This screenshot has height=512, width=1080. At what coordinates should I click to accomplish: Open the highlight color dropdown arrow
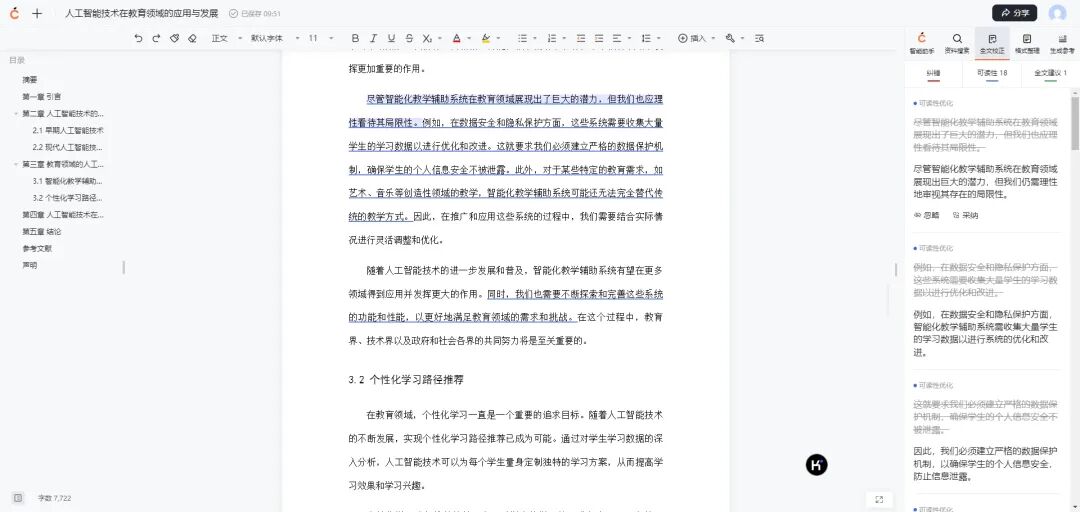point(498,39)
